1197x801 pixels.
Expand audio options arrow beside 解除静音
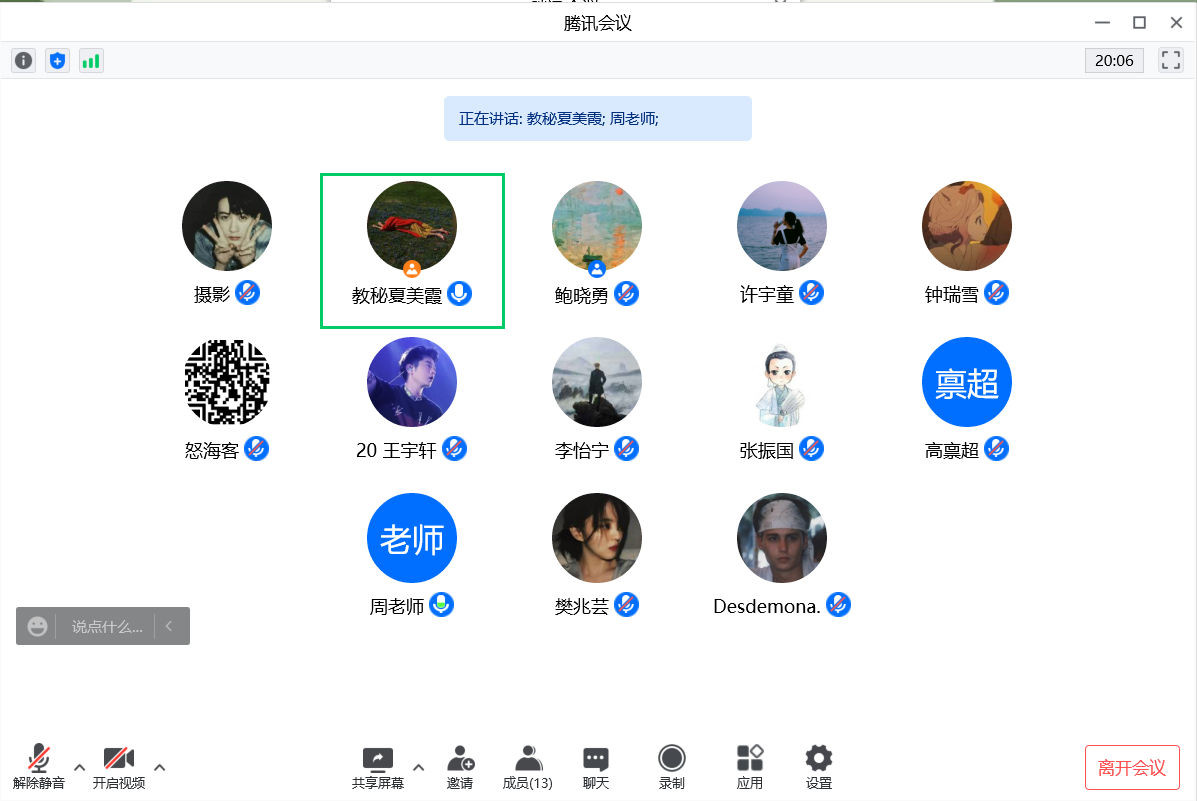click(x=80, y=767)
